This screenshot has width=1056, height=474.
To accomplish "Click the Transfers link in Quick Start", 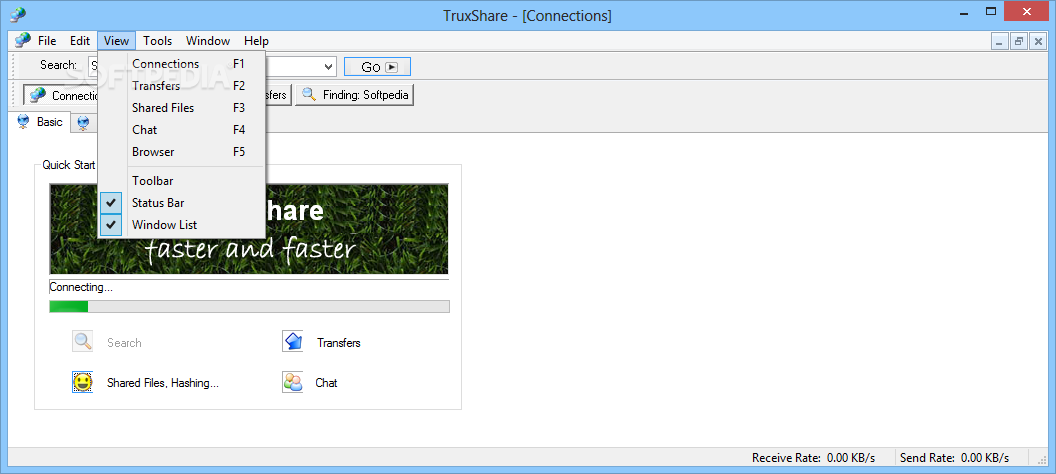I will point(339,343).
